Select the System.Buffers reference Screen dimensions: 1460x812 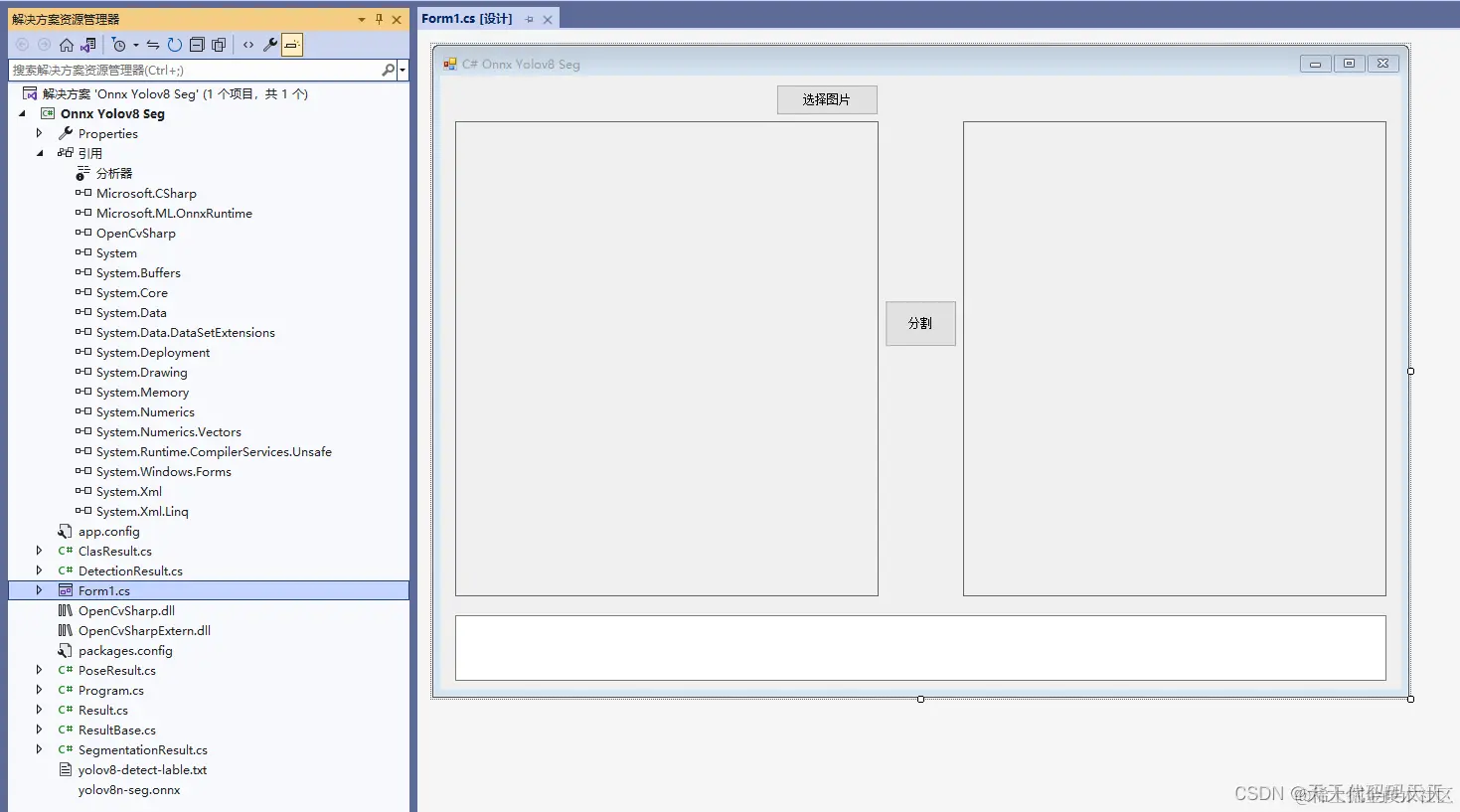[x=138, y=272]
